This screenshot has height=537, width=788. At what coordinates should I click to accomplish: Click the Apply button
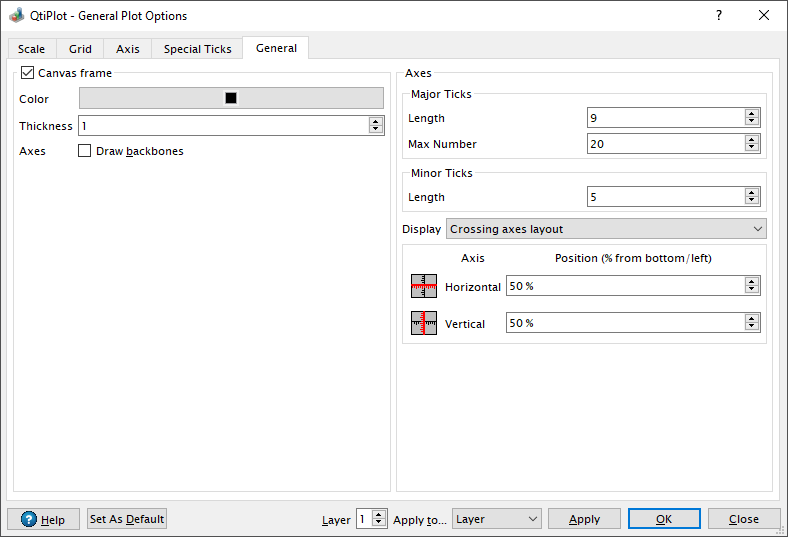(584, 519)
